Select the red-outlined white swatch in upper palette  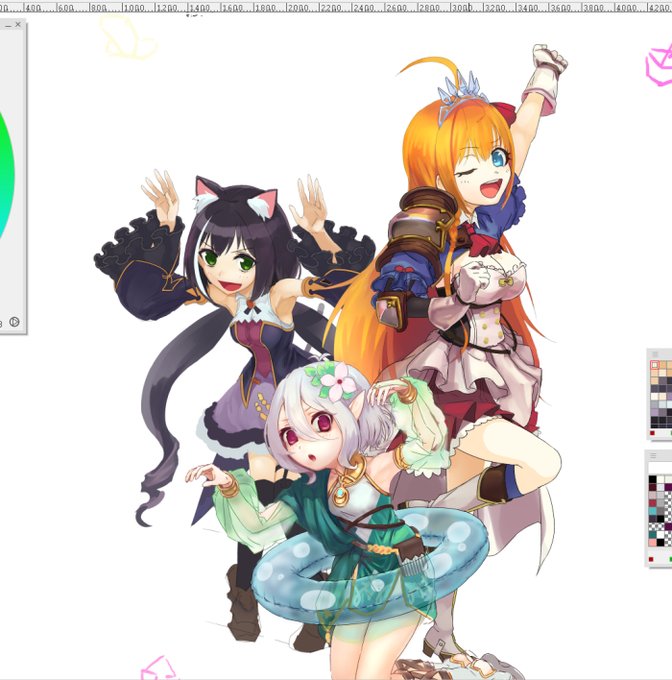[655, 365]
